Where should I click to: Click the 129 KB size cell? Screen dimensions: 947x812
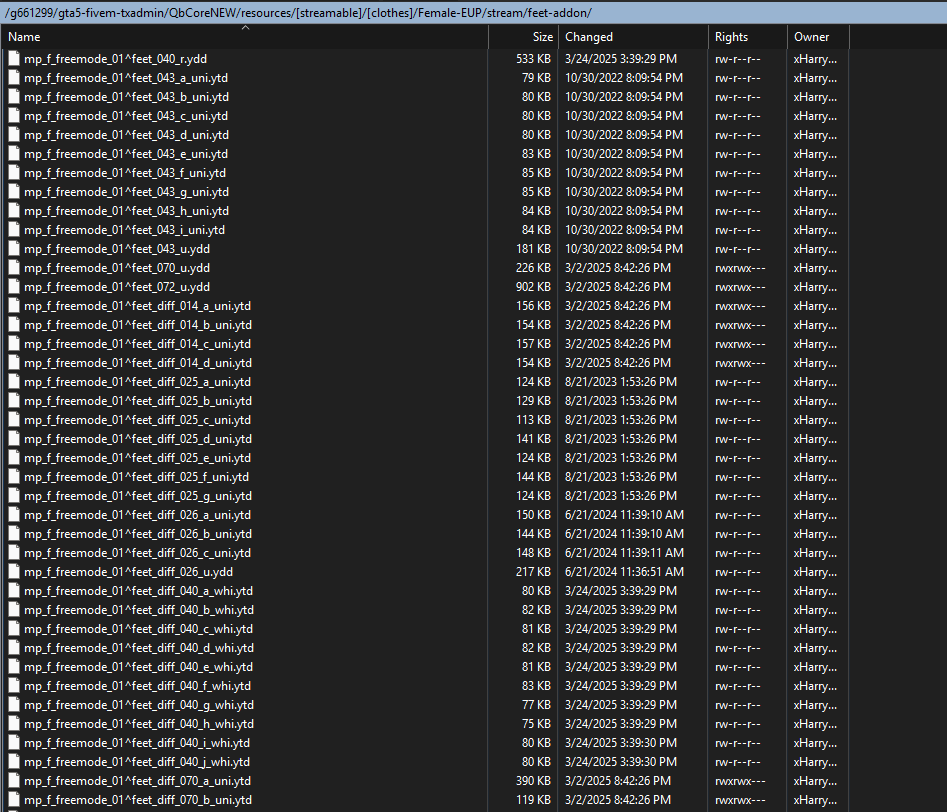pos(534,401)
